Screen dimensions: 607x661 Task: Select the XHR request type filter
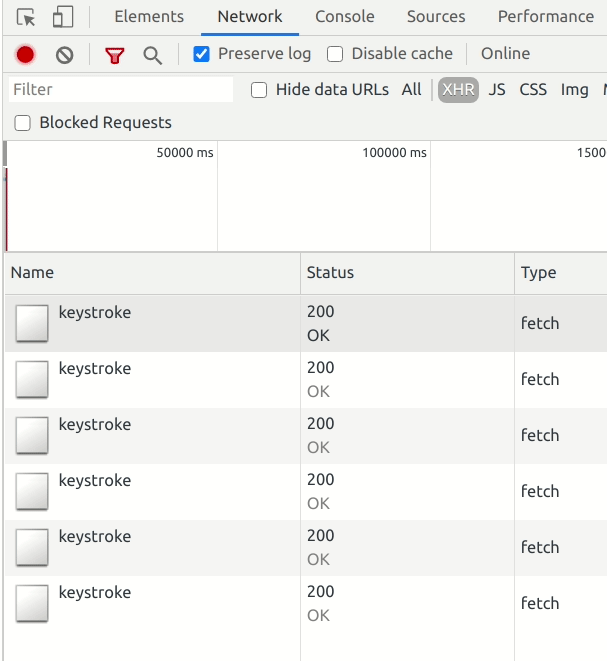[458, 90]
